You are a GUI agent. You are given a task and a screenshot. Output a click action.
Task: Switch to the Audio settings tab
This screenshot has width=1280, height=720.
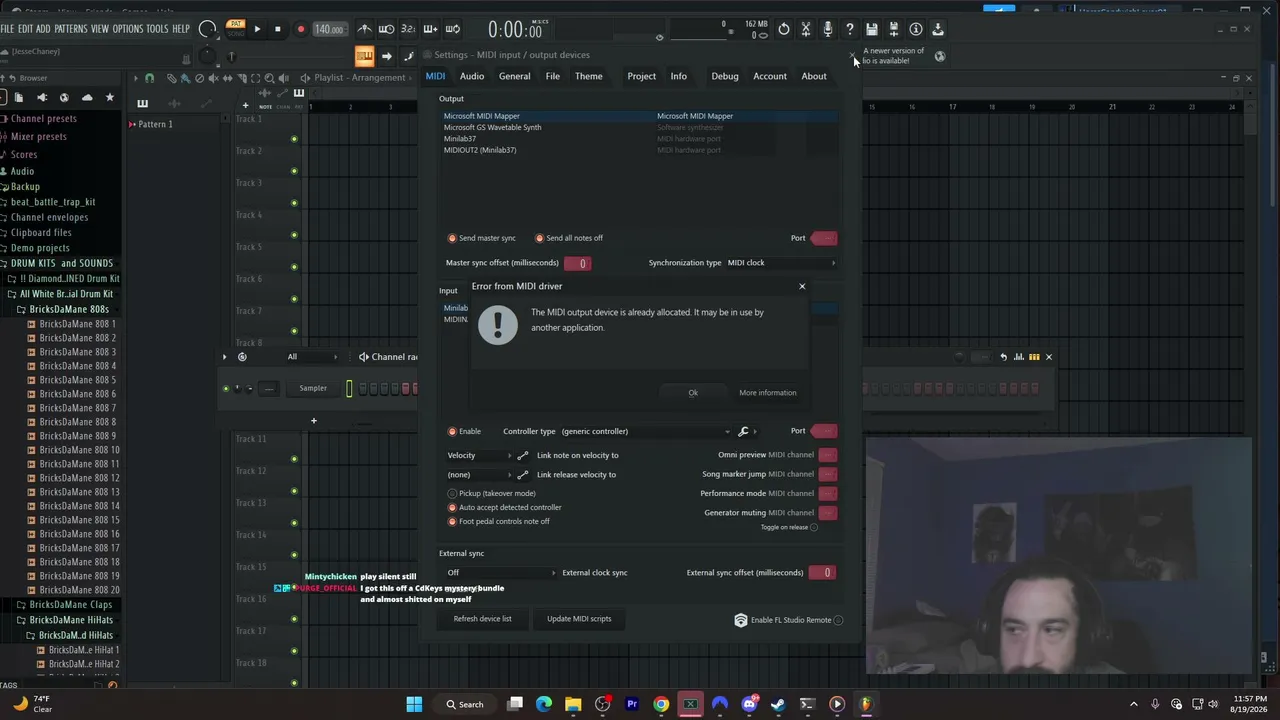(x=472, y=76)
